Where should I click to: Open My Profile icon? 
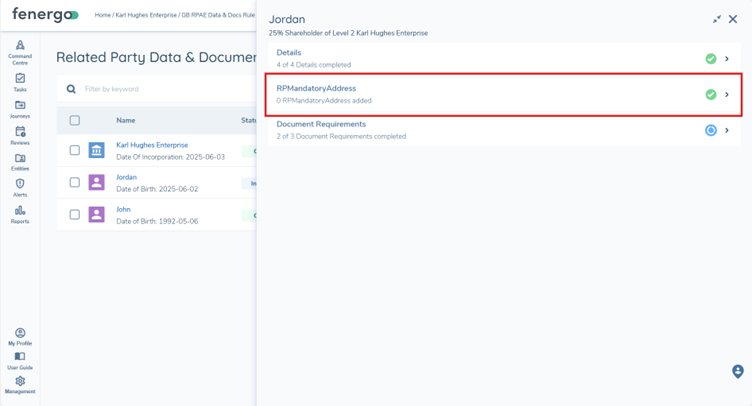click(x=20, y=336)
